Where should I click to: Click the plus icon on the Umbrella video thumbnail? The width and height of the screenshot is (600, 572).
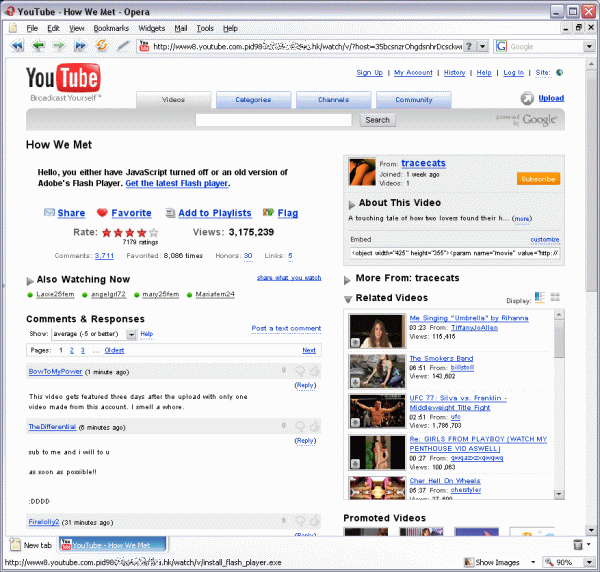tap(355, 342)
